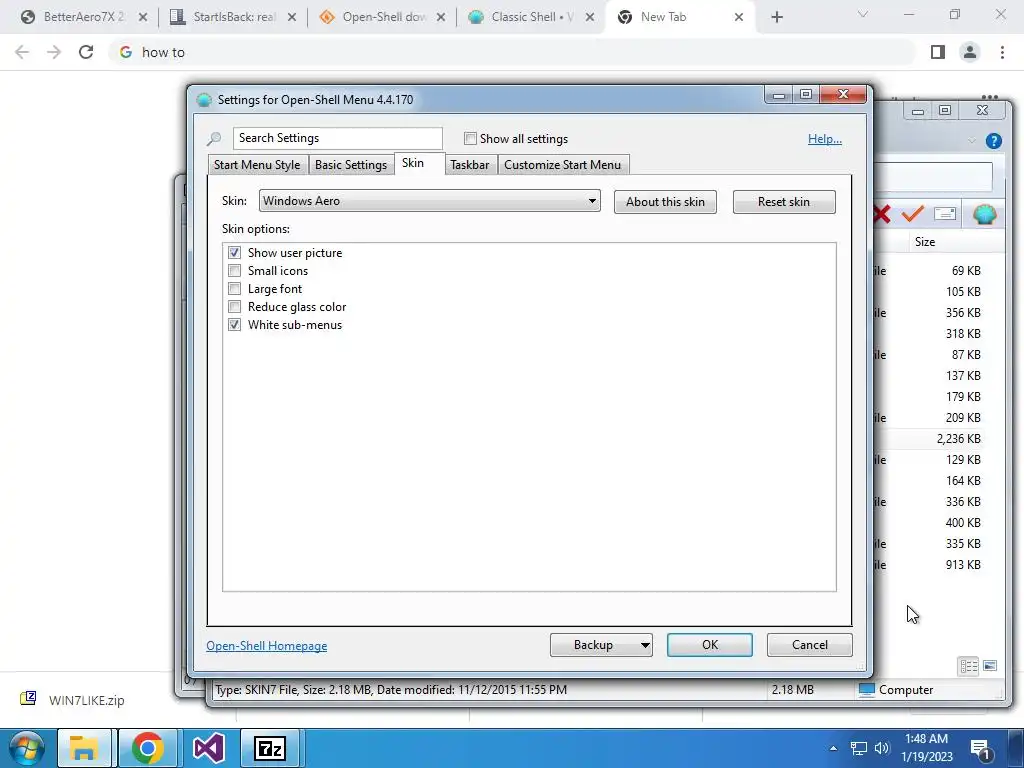Check Reduce glass color option
The image size is (1024, 768).
pyautogui.click(x=234, y=307)
